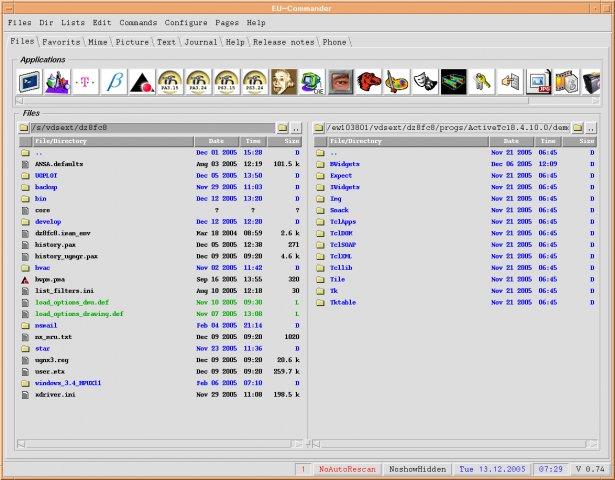Toggle the NoshowHidden status setting
Viewport: 615px width, 480px height.
416,469
